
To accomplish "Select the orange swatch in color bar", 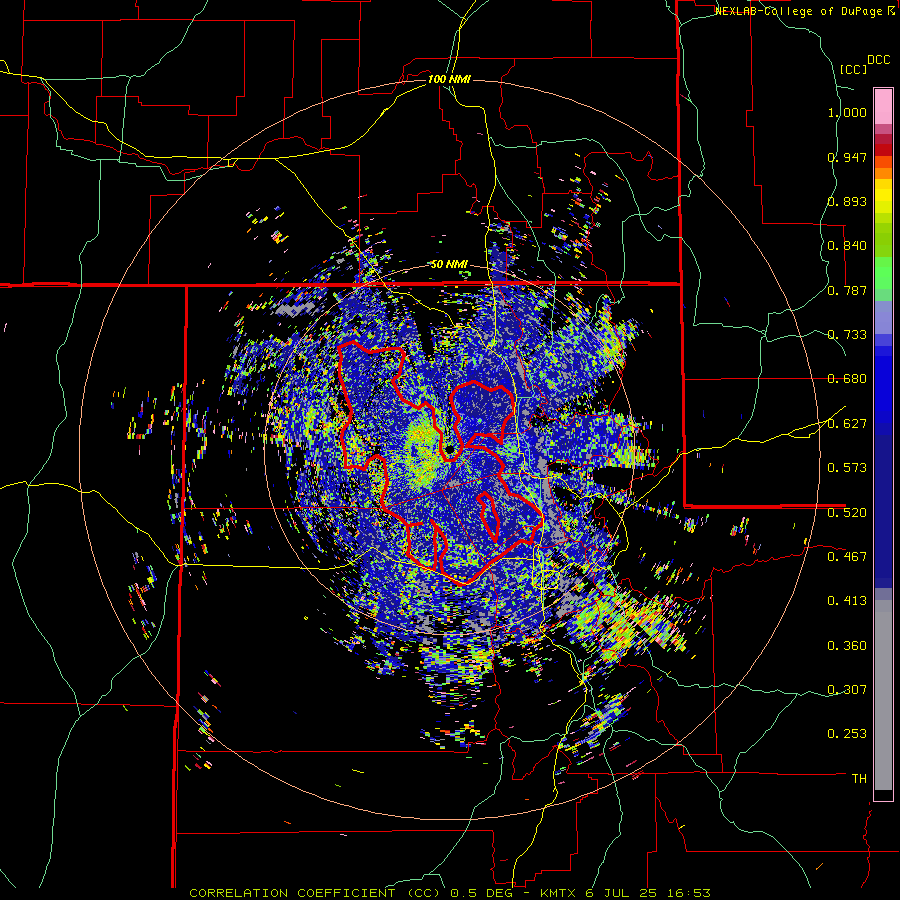I will [883, 173].
